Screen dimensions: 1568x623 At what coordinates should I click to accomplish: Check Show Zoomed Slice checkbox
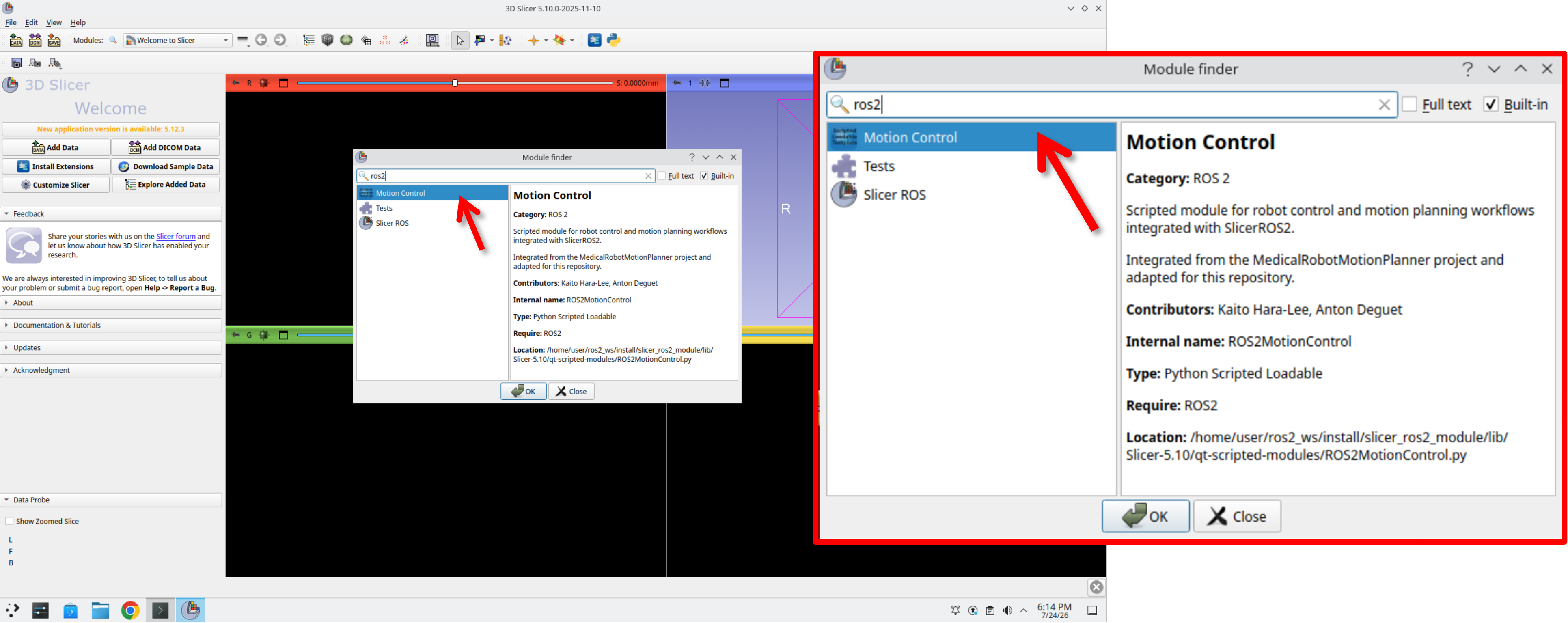[10, 522]
